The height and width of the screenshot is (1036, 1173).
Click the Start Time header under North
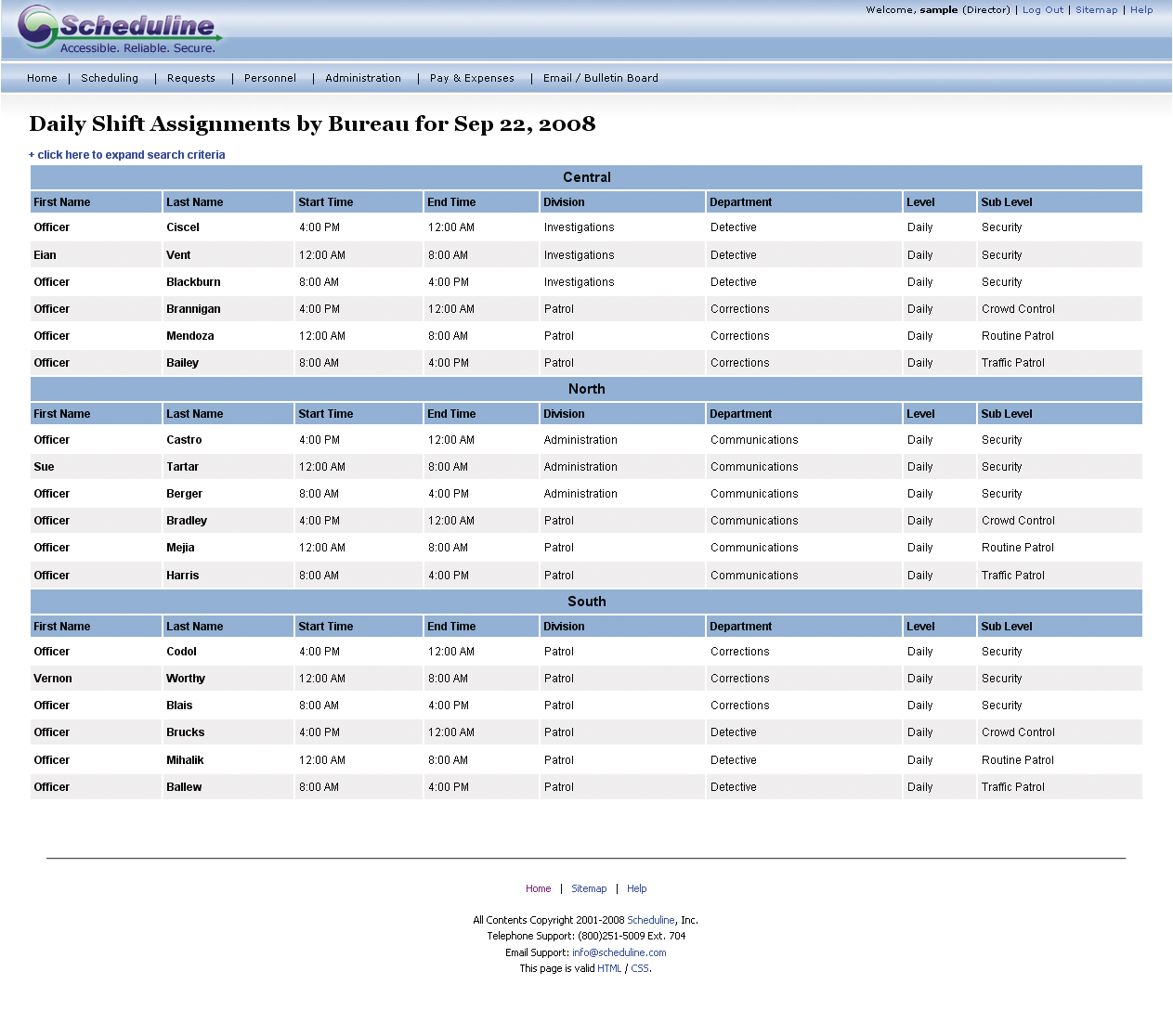(x=325, y=413)
